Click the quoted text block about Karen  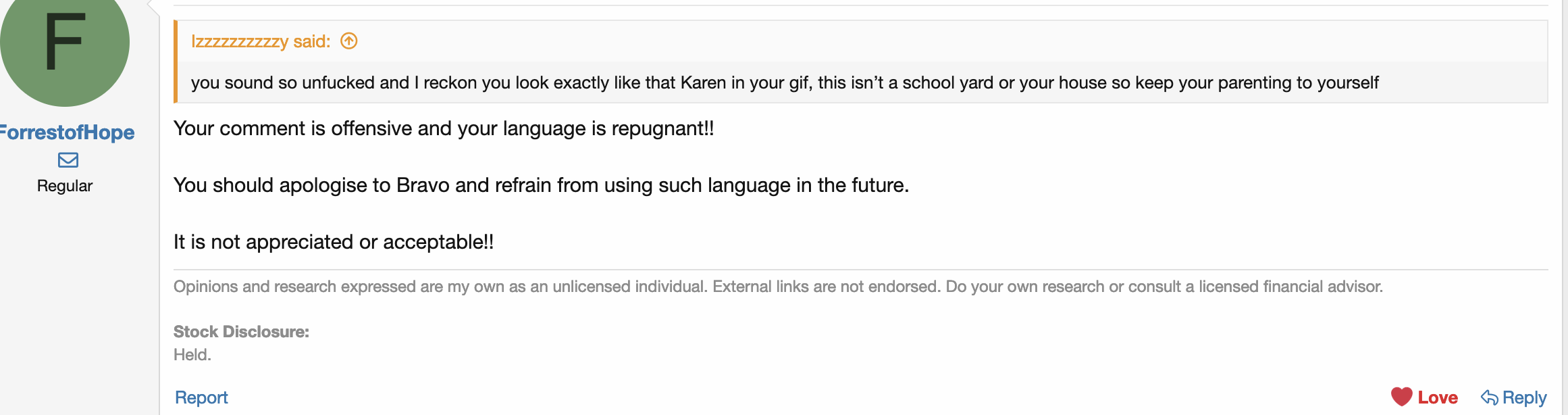click(x=785, y=82)
